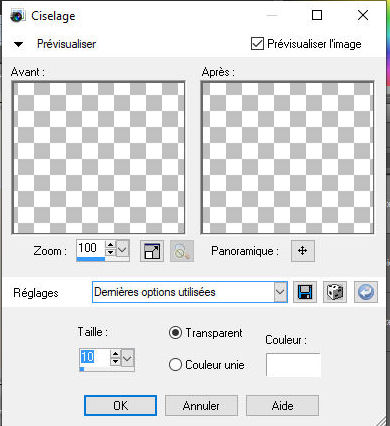Open the Taille value dropdown arrow

click(128, 358)
